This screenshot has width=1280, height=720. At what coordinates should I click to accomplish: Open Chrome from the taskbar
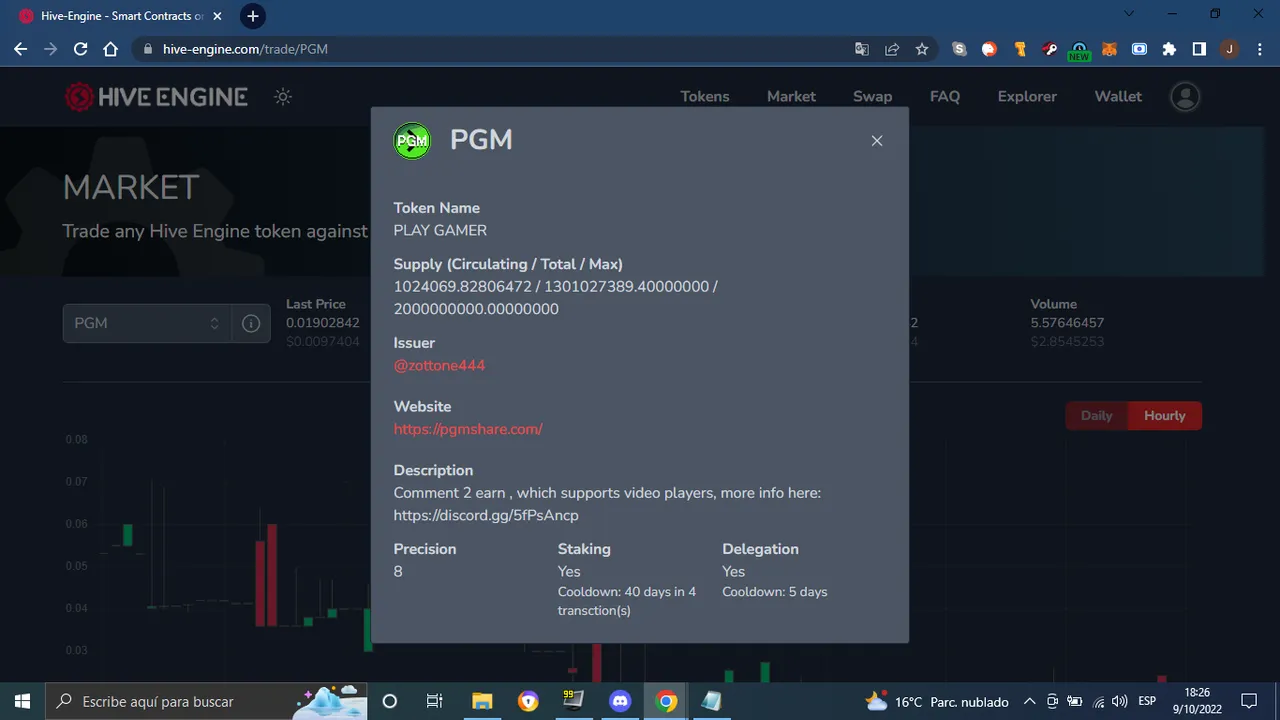pyautogui.click(x=666, y=701)
